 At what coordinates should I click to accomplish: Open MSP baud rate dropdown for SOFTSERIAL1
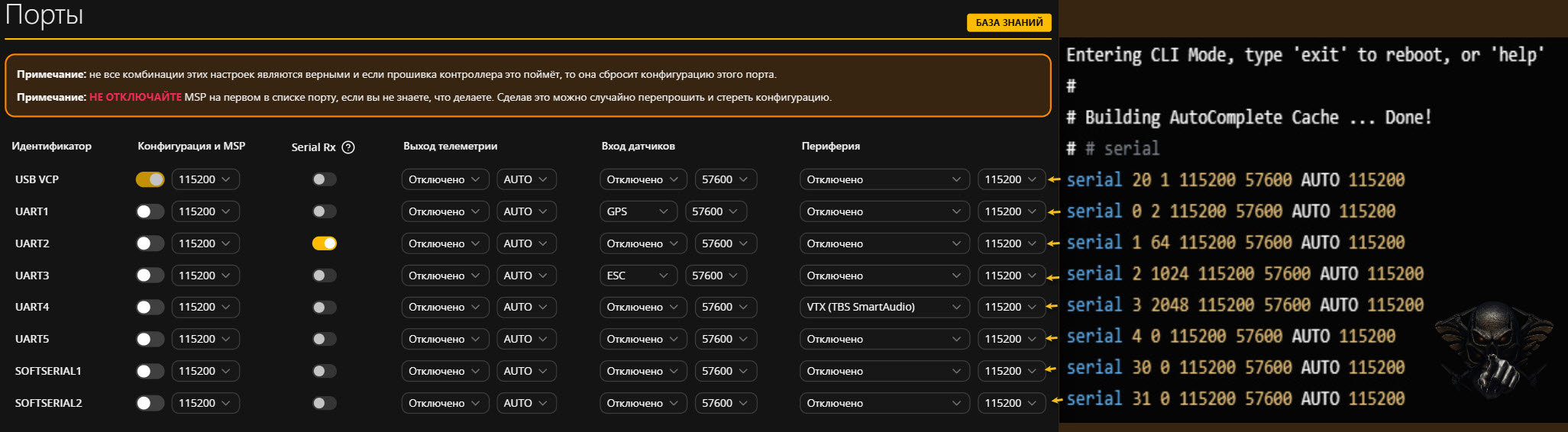pos(205,371)
